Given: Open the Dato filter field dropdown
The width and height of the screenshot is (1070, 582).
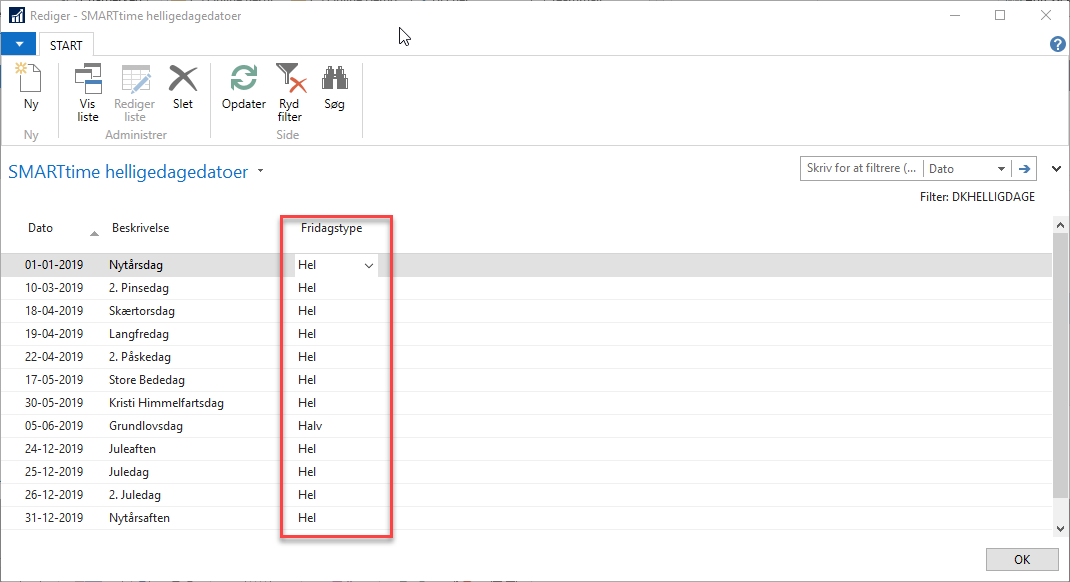Looking at the screenshot, I should 1000,169.
